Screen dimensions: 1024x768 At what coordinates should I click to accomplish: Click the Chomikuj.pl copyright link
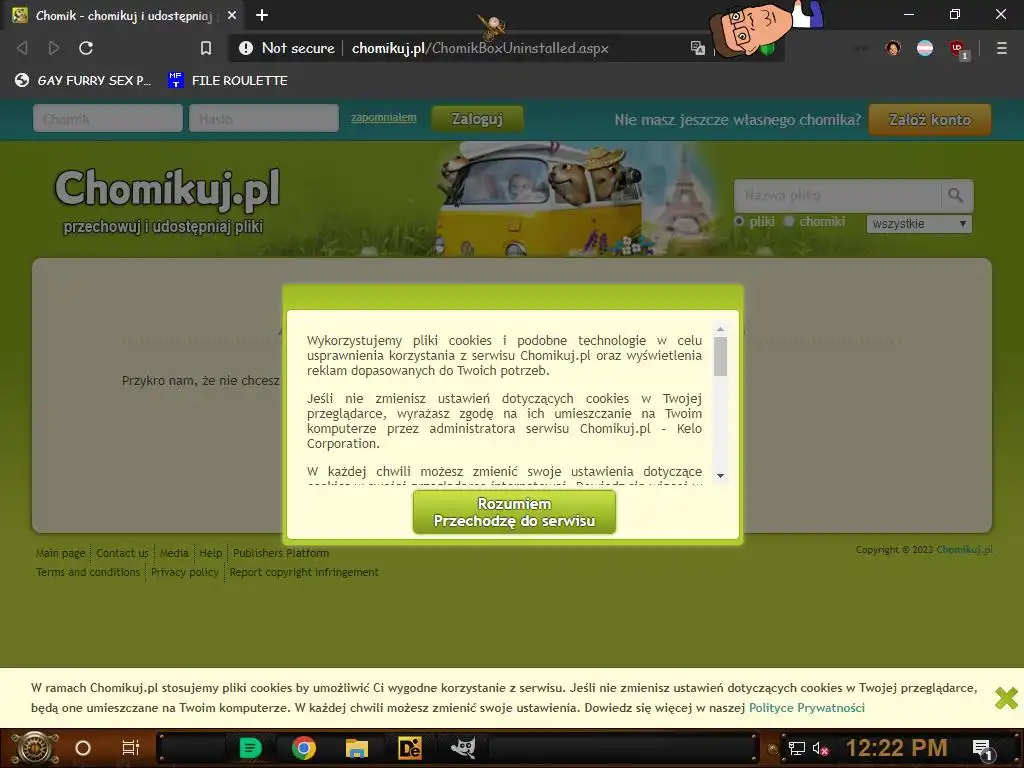pos(964,550)
